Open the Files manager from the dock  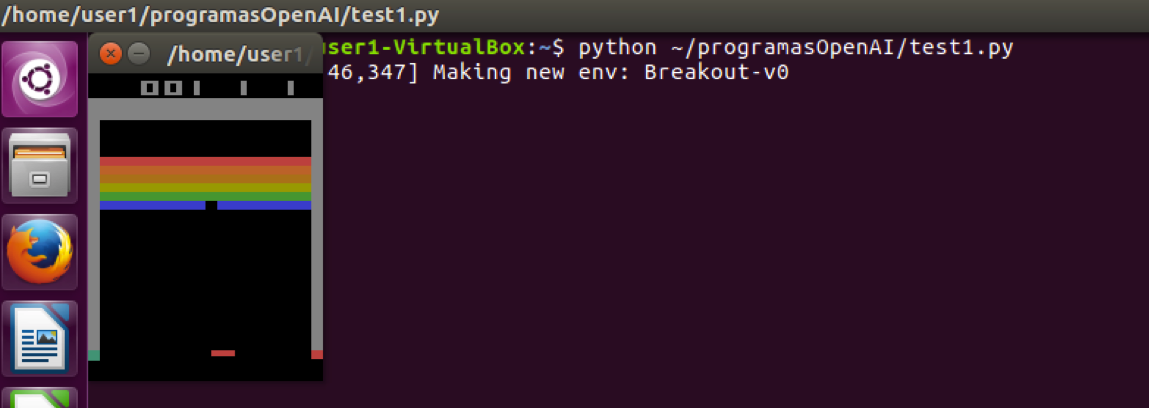pos(40,164)
